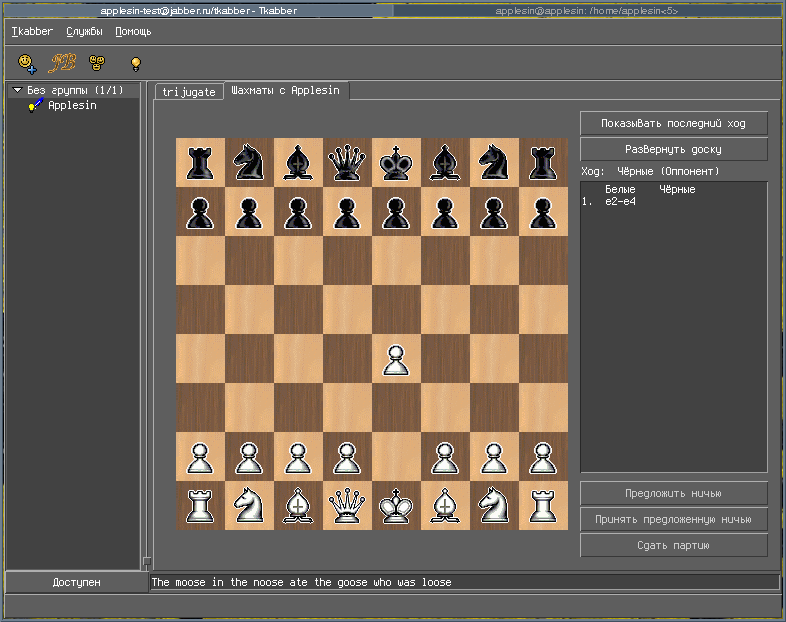Select the white rook on a1

tap(200, 506)
